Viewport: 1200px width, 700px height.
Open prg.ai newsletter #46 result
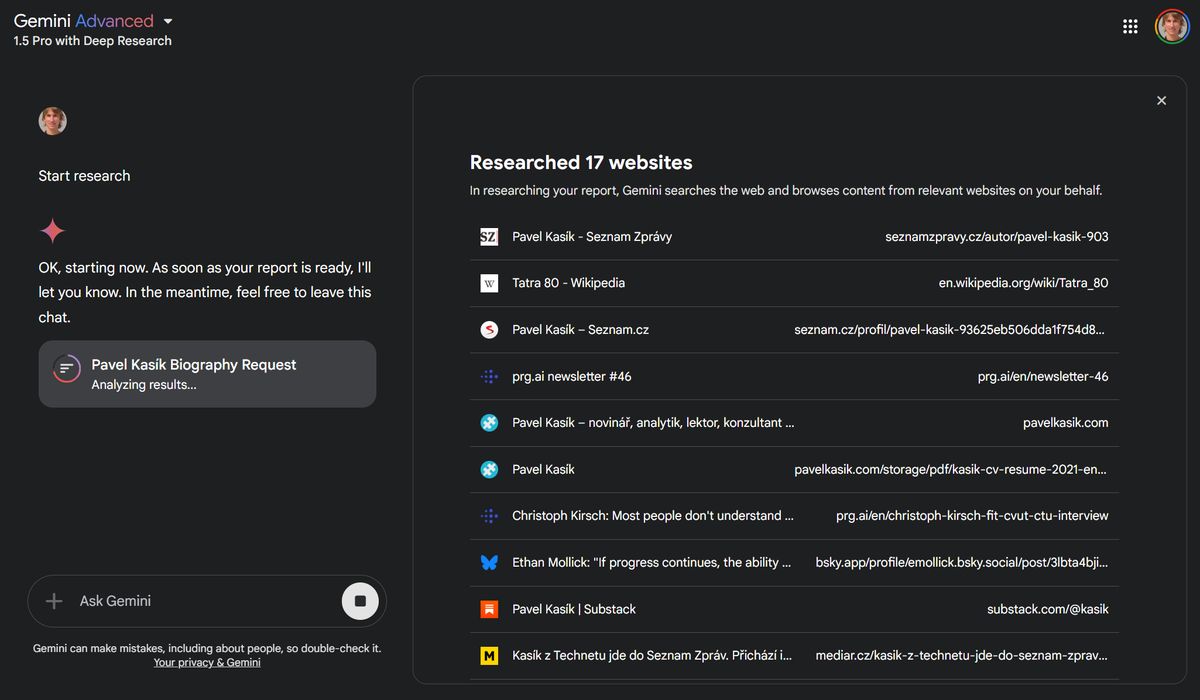tap(794, 376)
